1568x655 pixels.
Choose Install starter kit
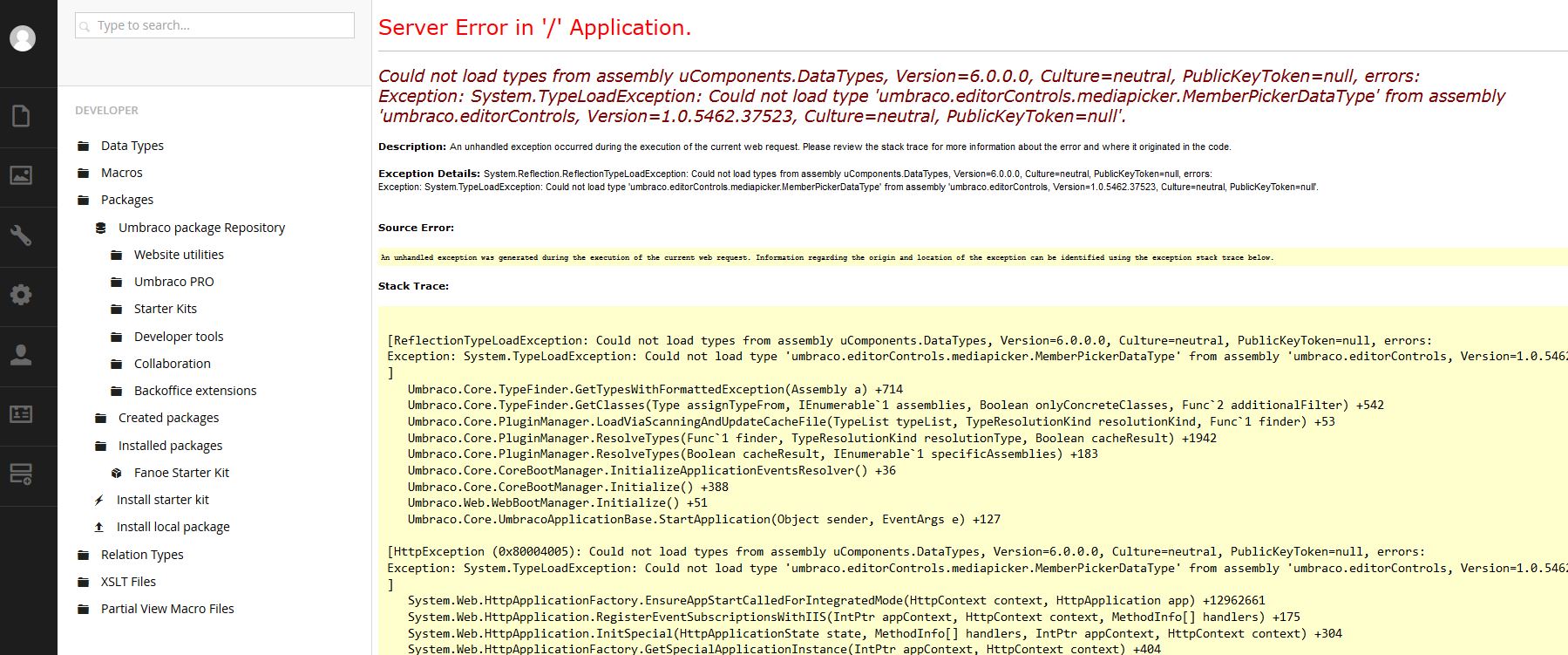(x=163, y=500)
